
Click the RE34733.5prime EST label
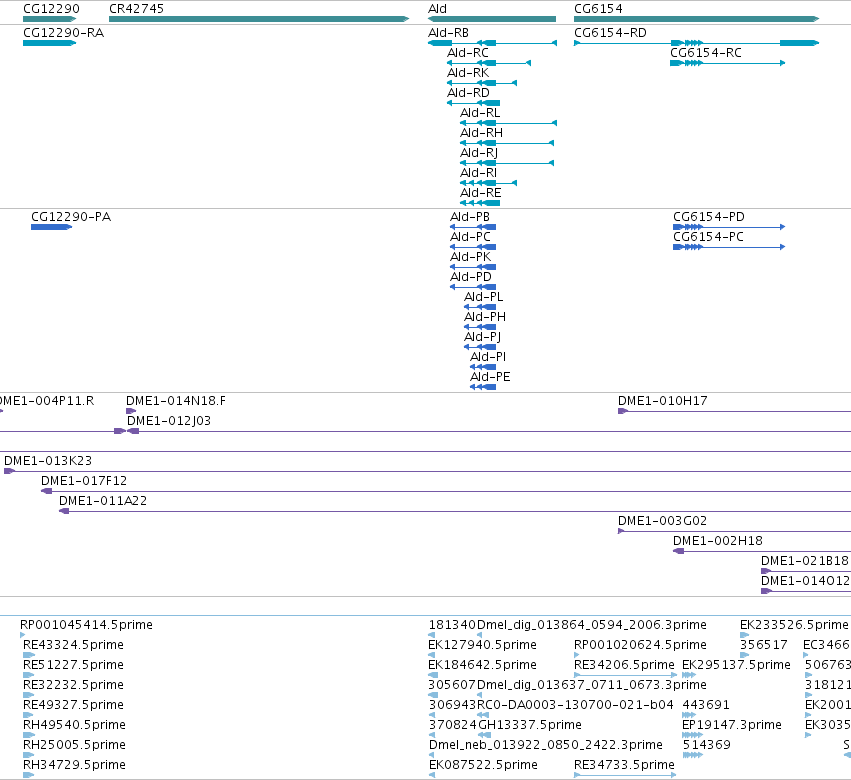(624, 765)
